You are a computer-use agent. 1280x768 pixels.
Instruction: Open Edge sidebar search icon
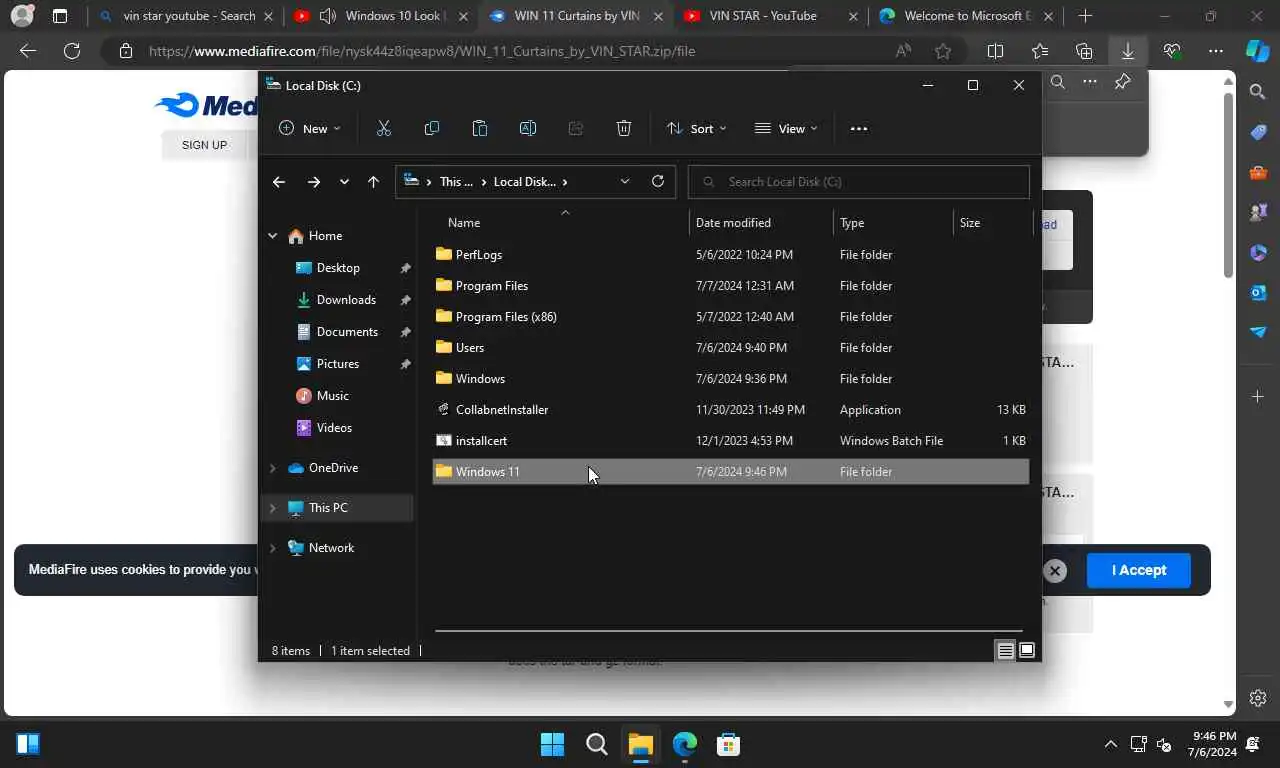pyautogui.click(x=1258, y=92)
